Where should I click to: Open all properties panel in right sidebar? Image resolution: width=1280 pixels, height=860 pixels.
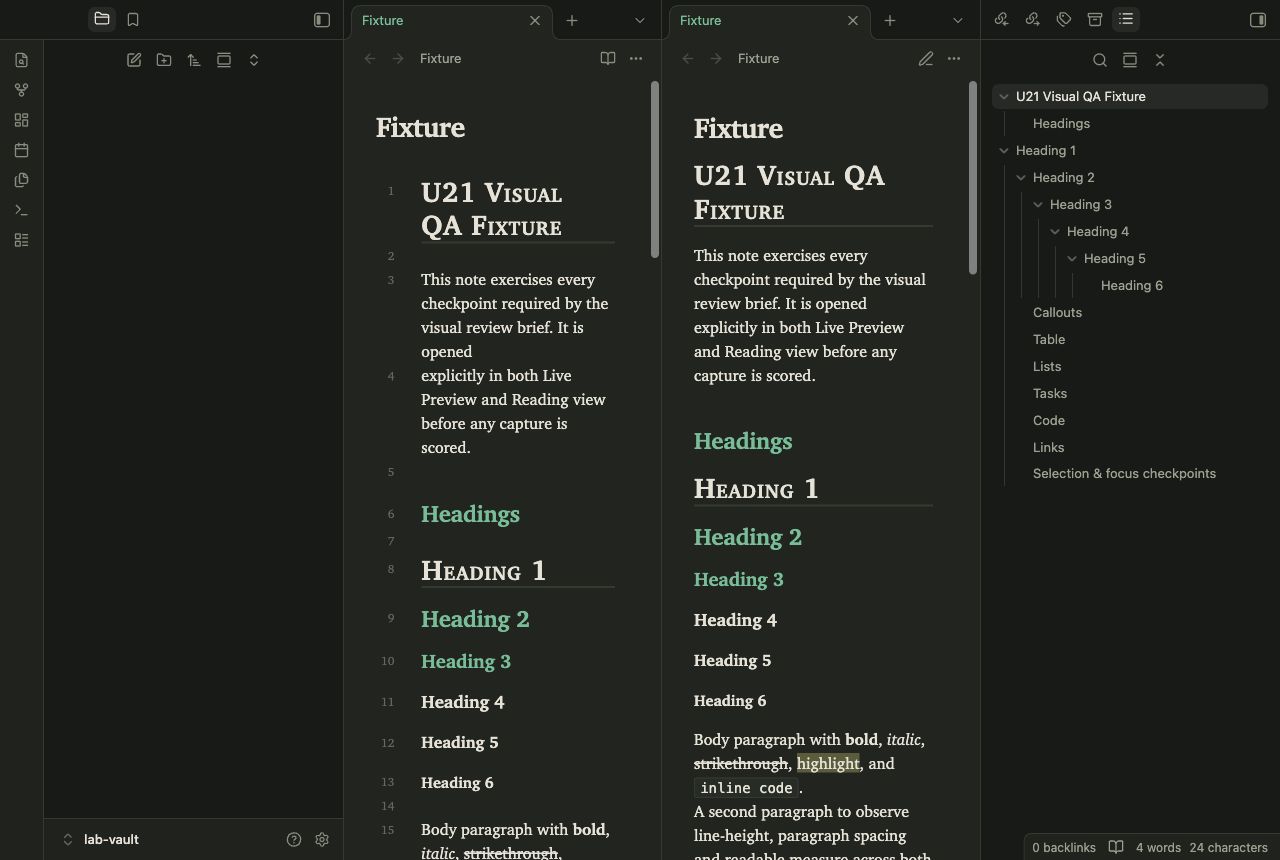coord(1095,19)
